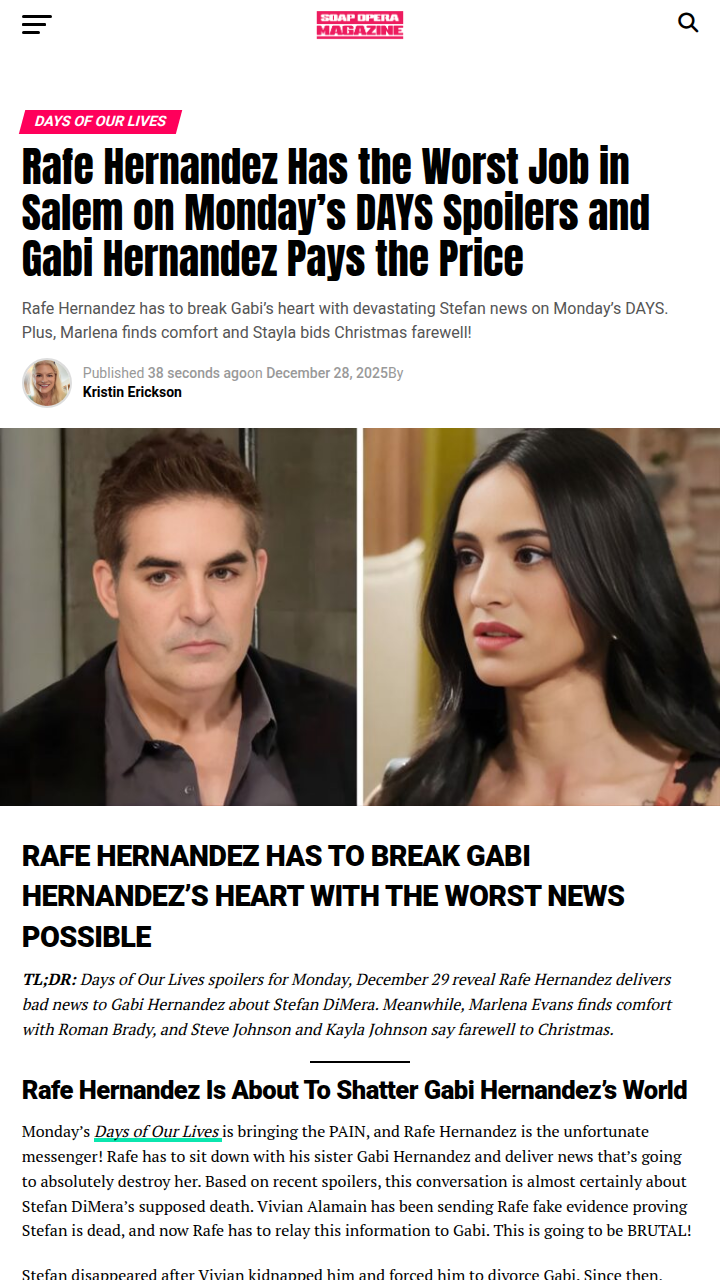Select the main article headline
This screenshot has height=1280, width=720.
(x=337, y=212)
